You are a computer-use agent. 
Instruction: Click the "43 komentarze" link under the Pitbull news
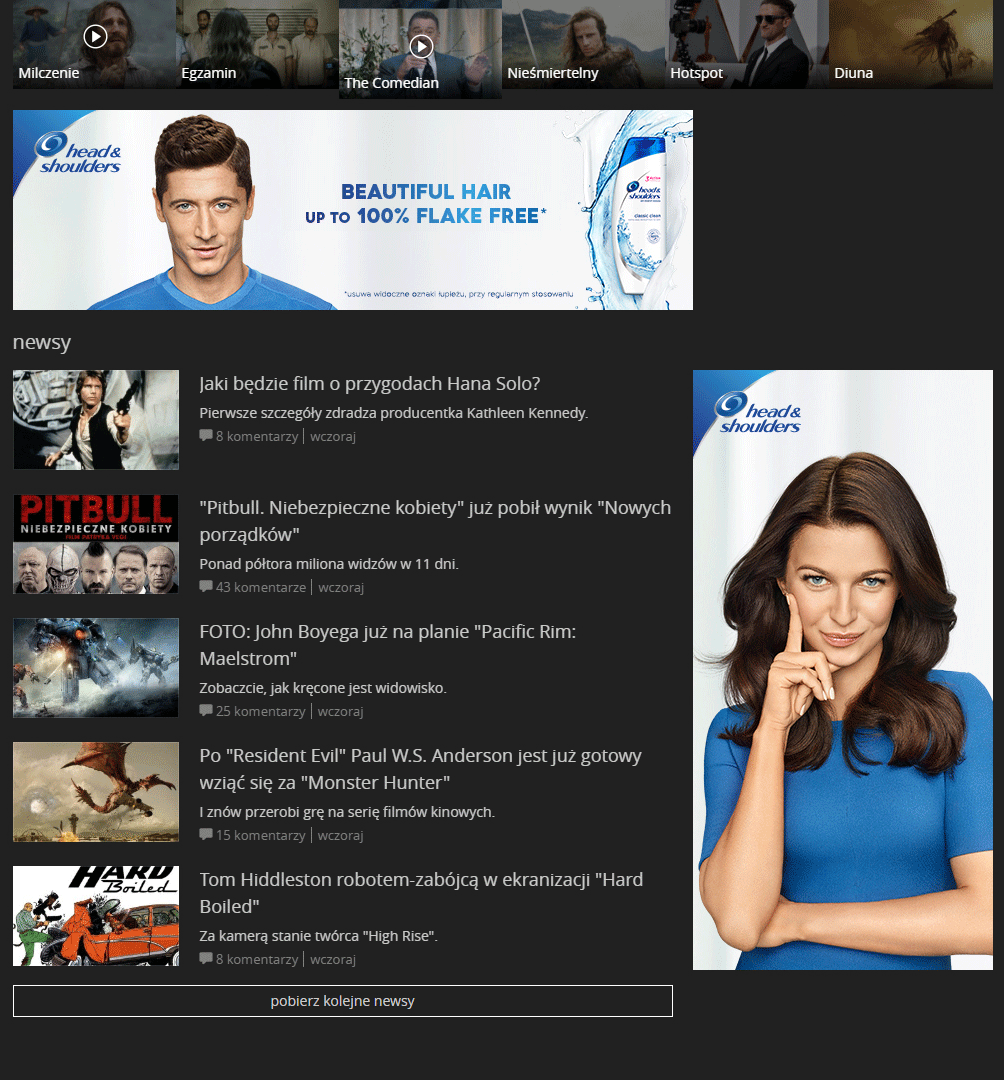point(259,587)
